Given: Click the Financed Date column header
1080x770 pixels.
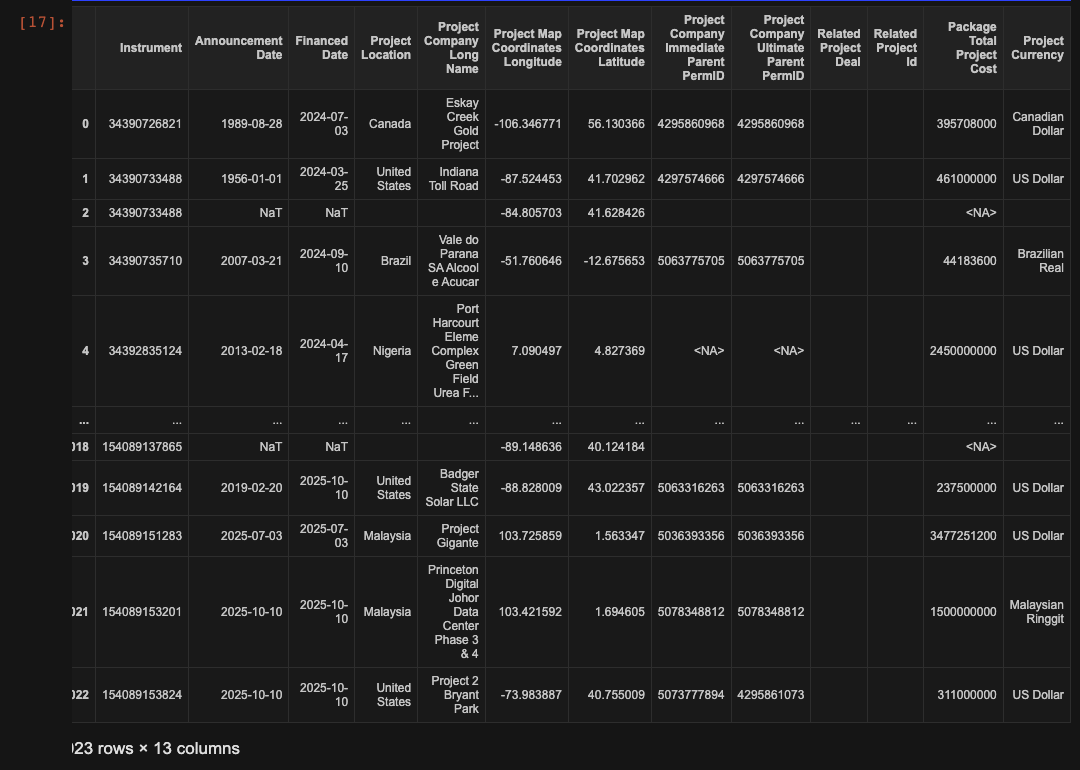Looking at the screenshot, I should [321, 48].
